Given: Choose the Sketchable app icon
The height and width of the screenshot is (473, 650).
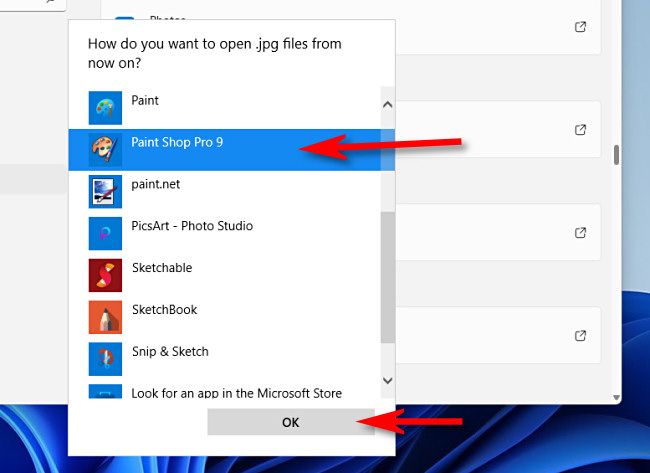Looking at the screenshot, I should click(105, 275).
